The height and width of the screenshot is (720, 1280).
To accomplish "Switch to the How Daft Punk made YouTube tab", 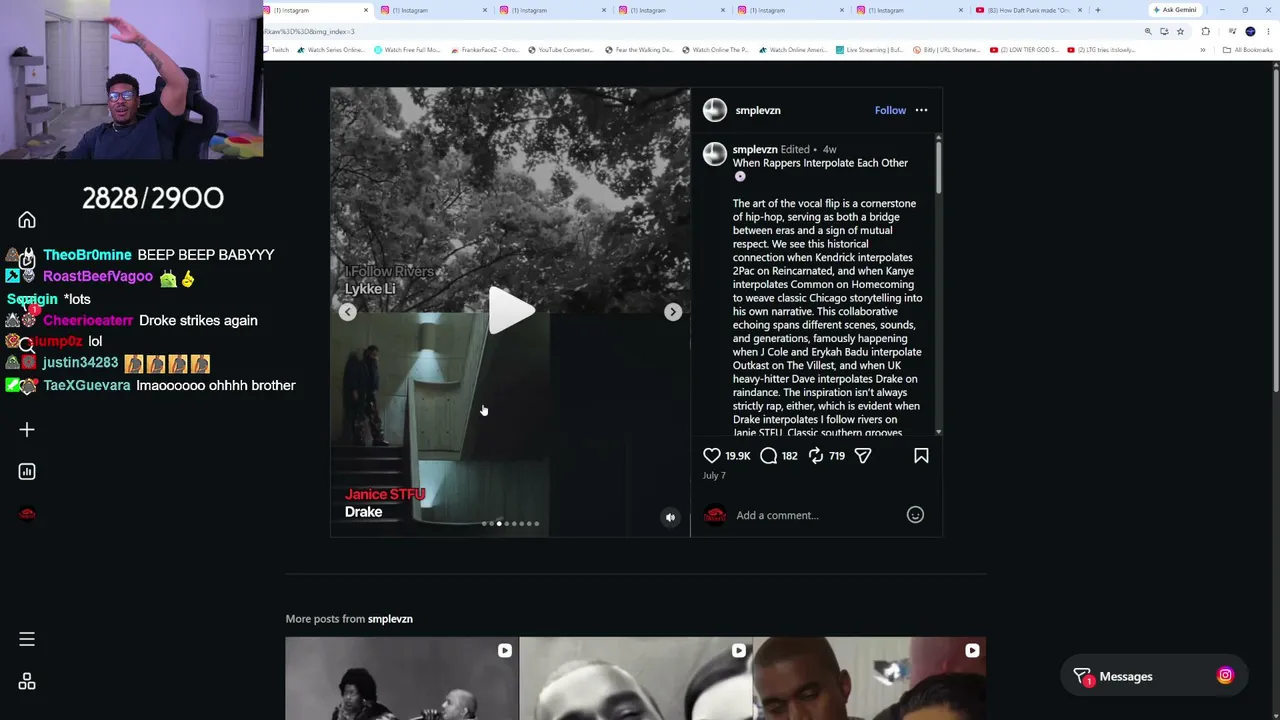I will coord(1030,10).
